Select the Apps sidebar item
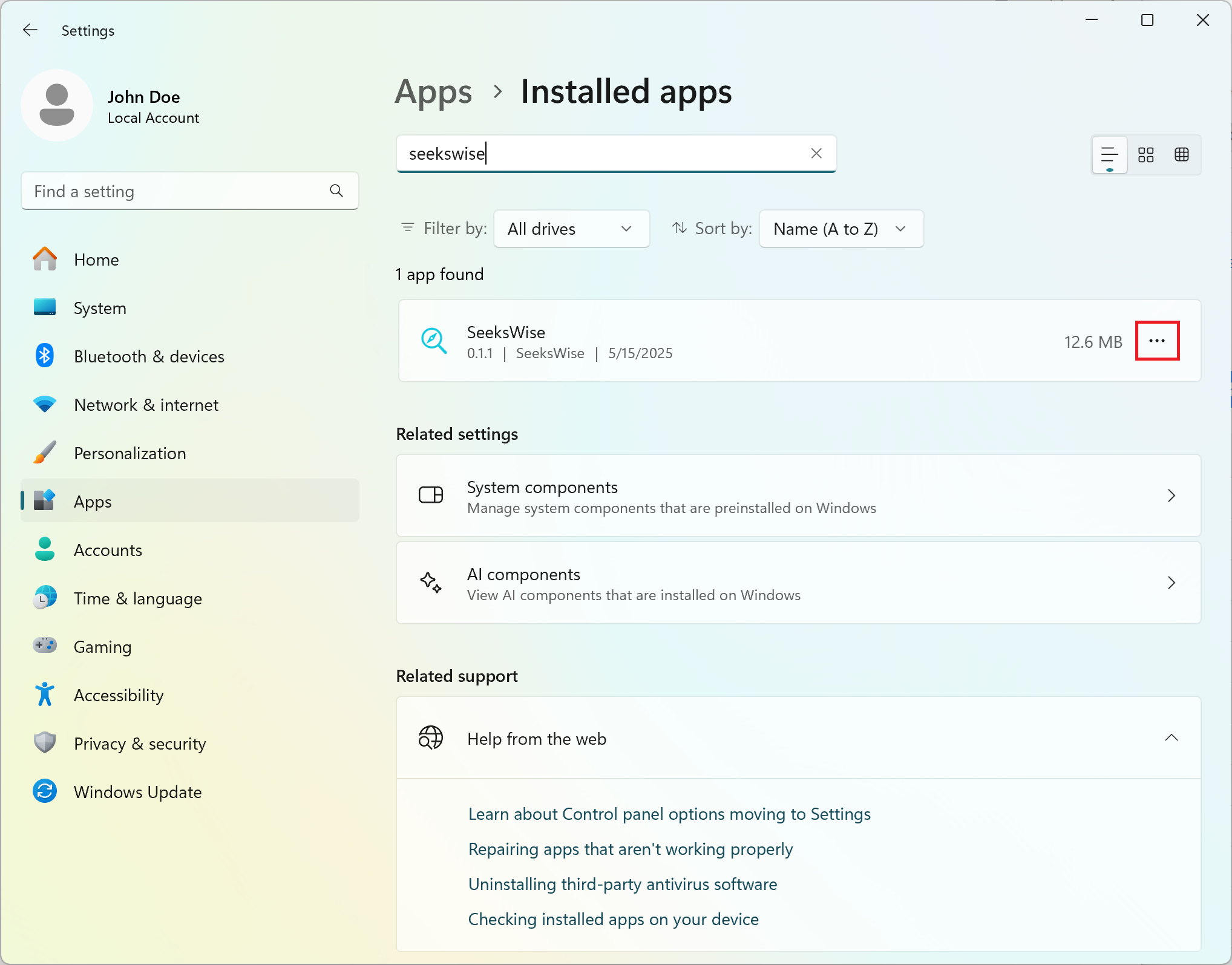The image size is (1232, 965). 190,501
